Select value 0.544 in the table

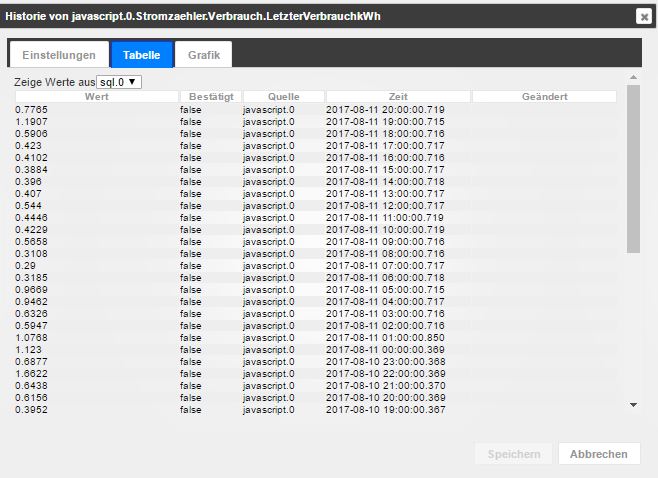[x=29, y=206]
